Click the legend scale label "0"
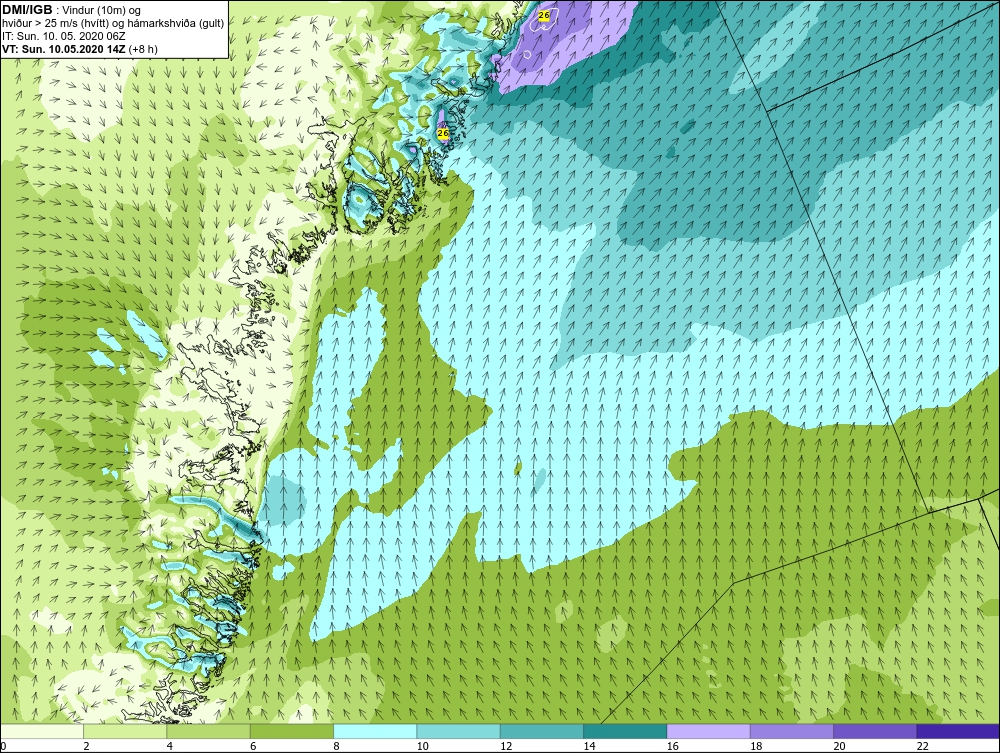 [3, 747]
